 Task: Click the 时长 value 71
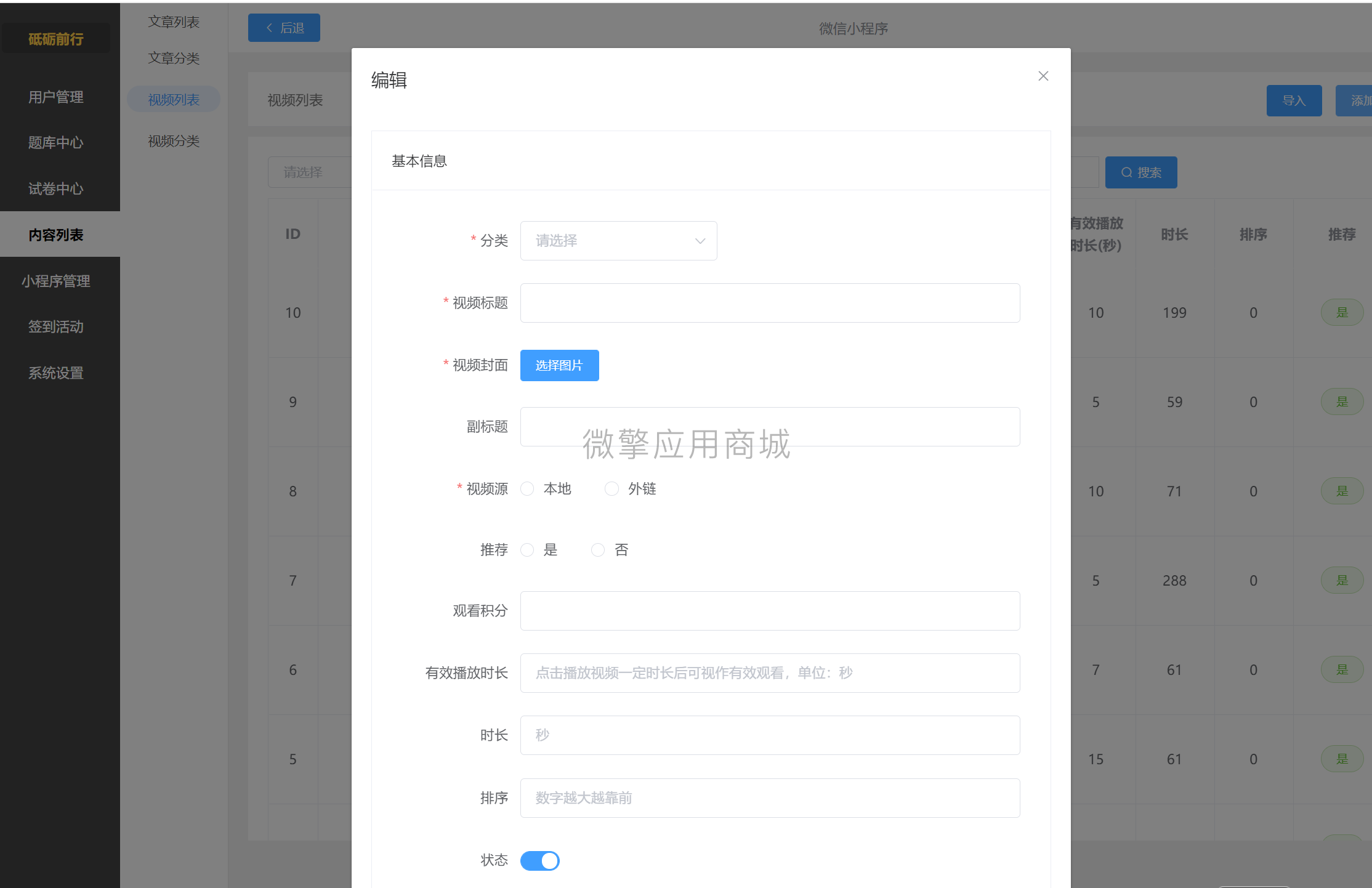click(1174, 491)
